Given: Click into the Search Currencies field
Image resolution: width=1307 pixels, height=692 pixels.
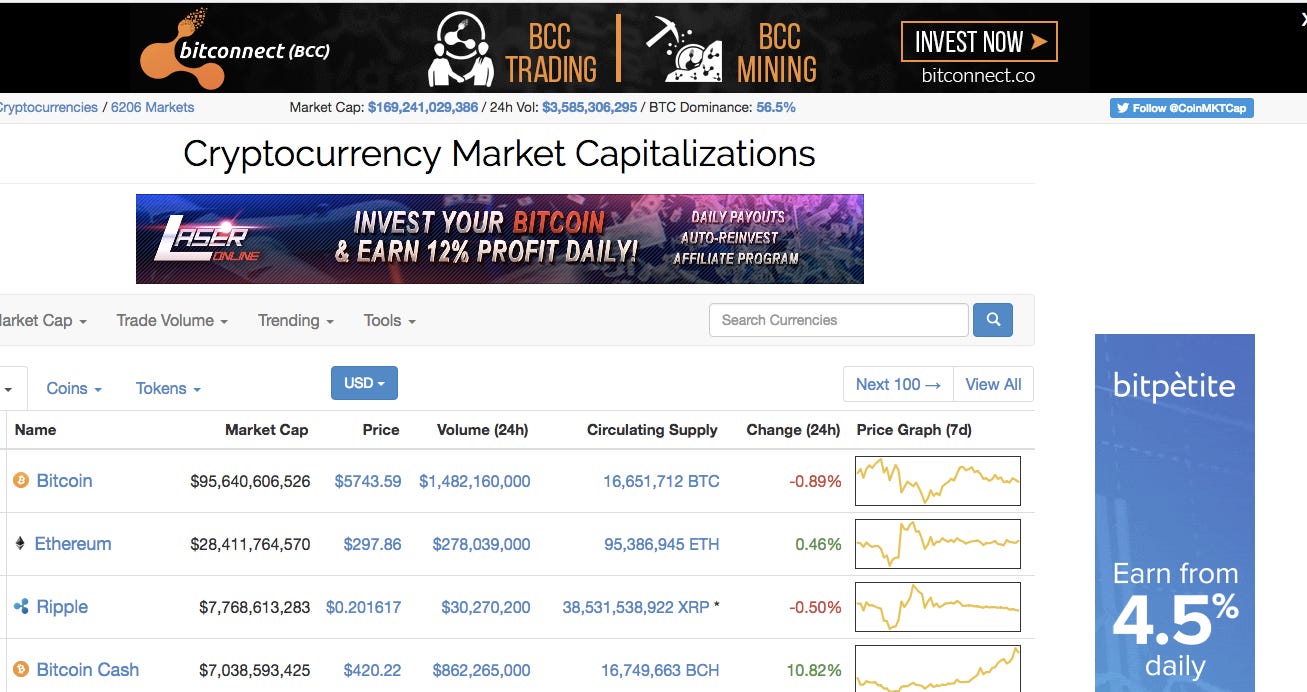Looking at the screenshot, I should (x=839, y=320).
